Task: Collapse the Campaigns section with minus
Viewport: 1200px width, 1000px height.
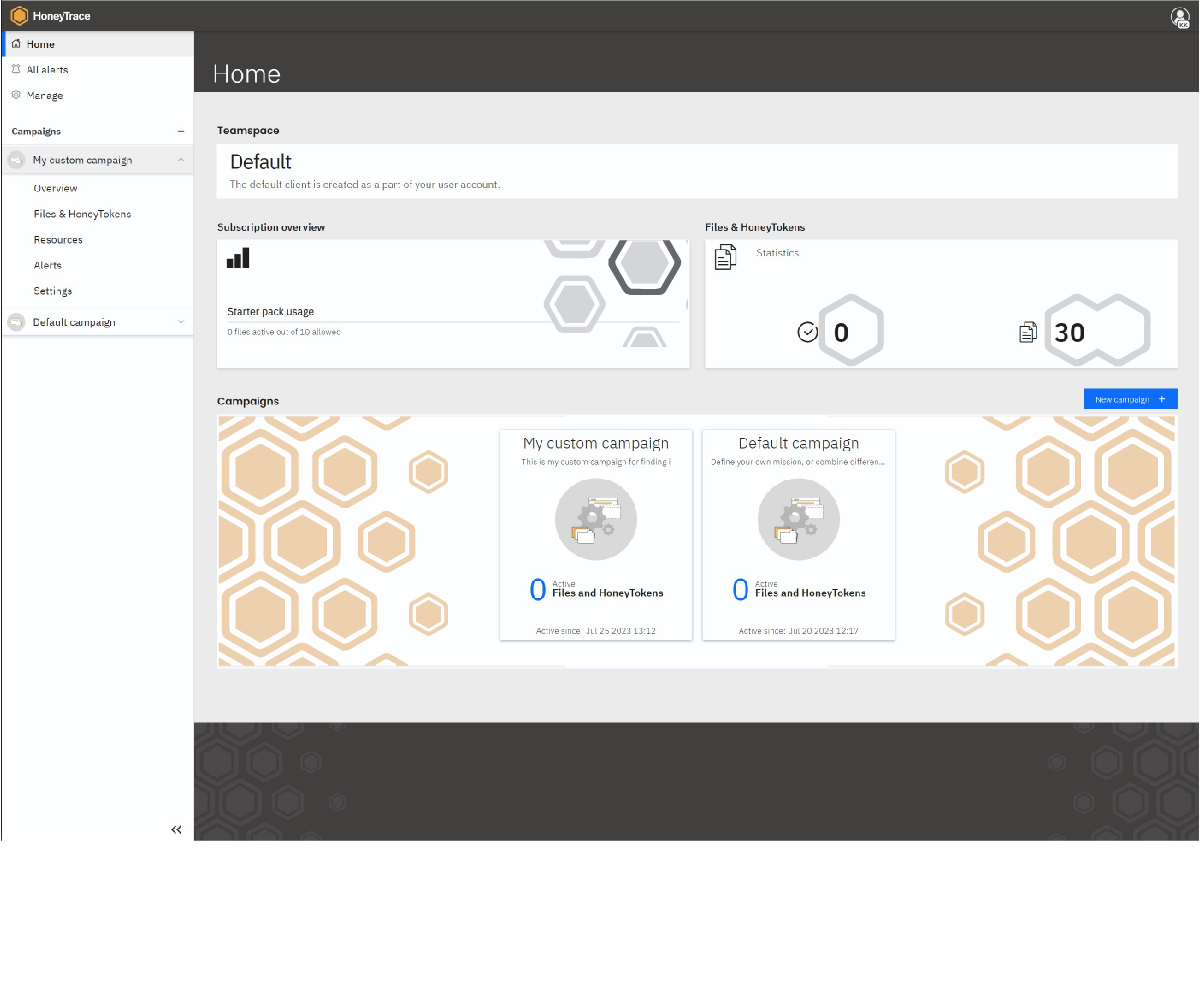Action: point(181,131)
